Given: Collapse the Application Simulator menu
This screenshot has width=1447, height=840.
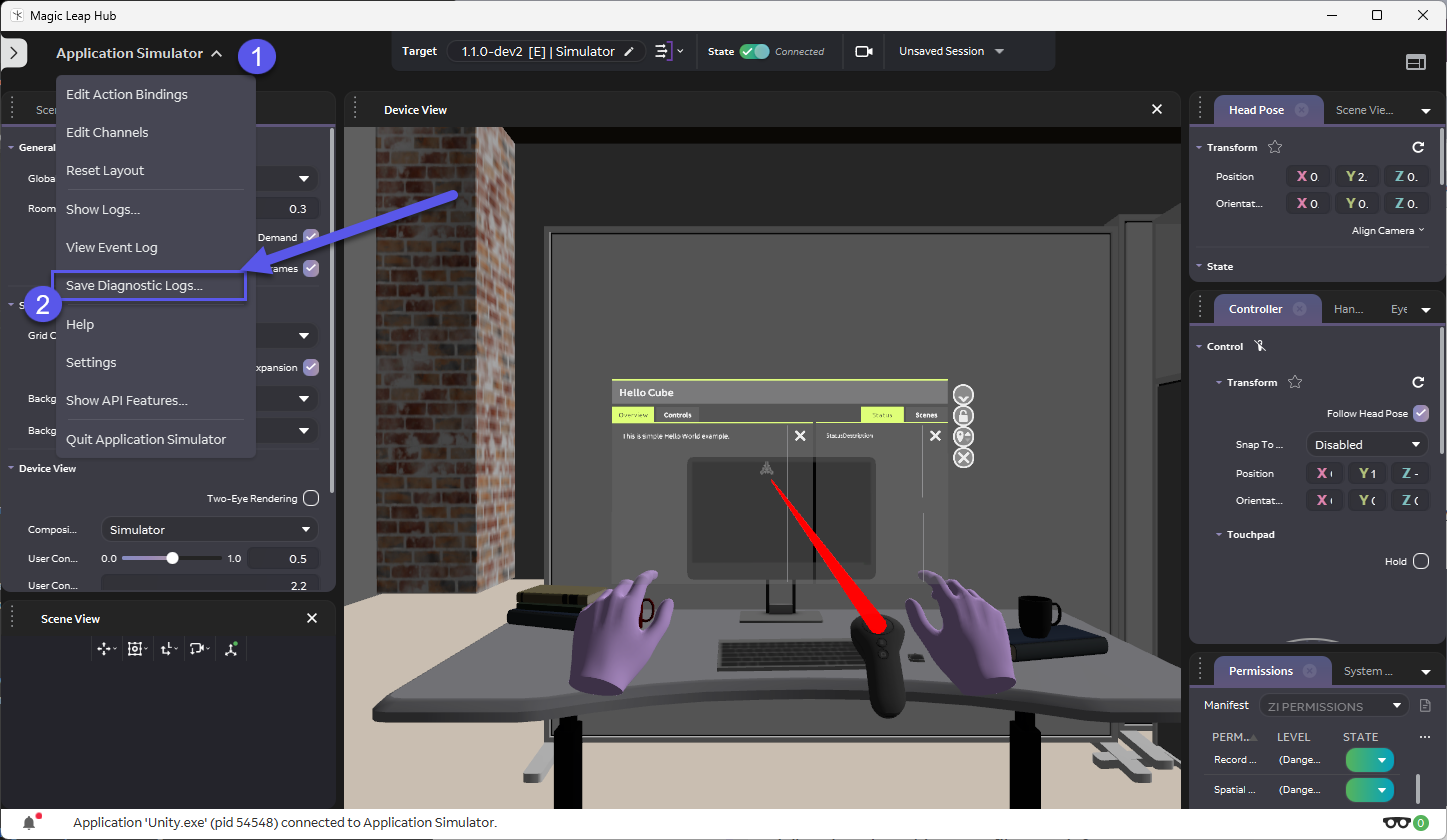Looking at the screenshot, I should [x=139, y=54].
